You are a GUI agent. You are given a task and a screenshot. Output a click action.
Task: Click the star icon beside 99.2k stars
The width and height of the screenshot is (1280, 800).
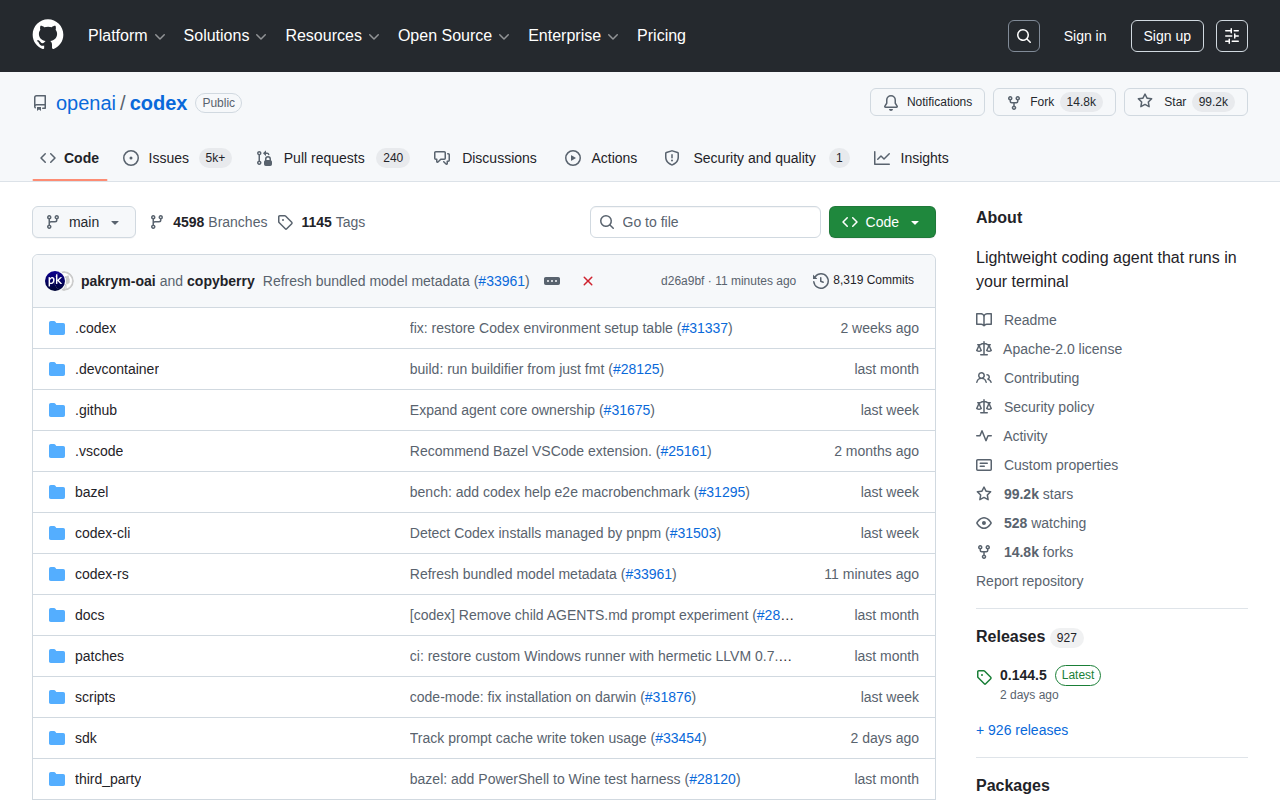tap(984, 494)
